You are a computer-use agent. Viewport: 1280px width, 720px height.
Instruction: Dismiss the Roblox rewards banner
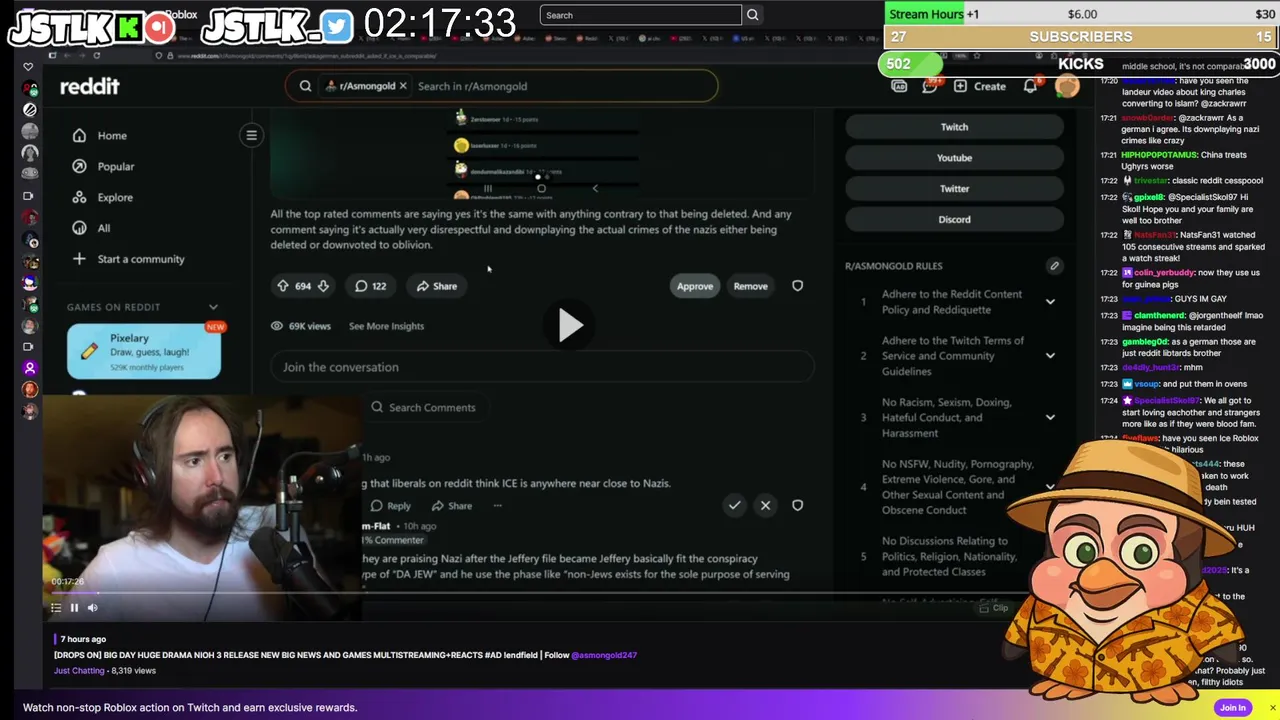pyautogui.click(x=1272, y=708)
